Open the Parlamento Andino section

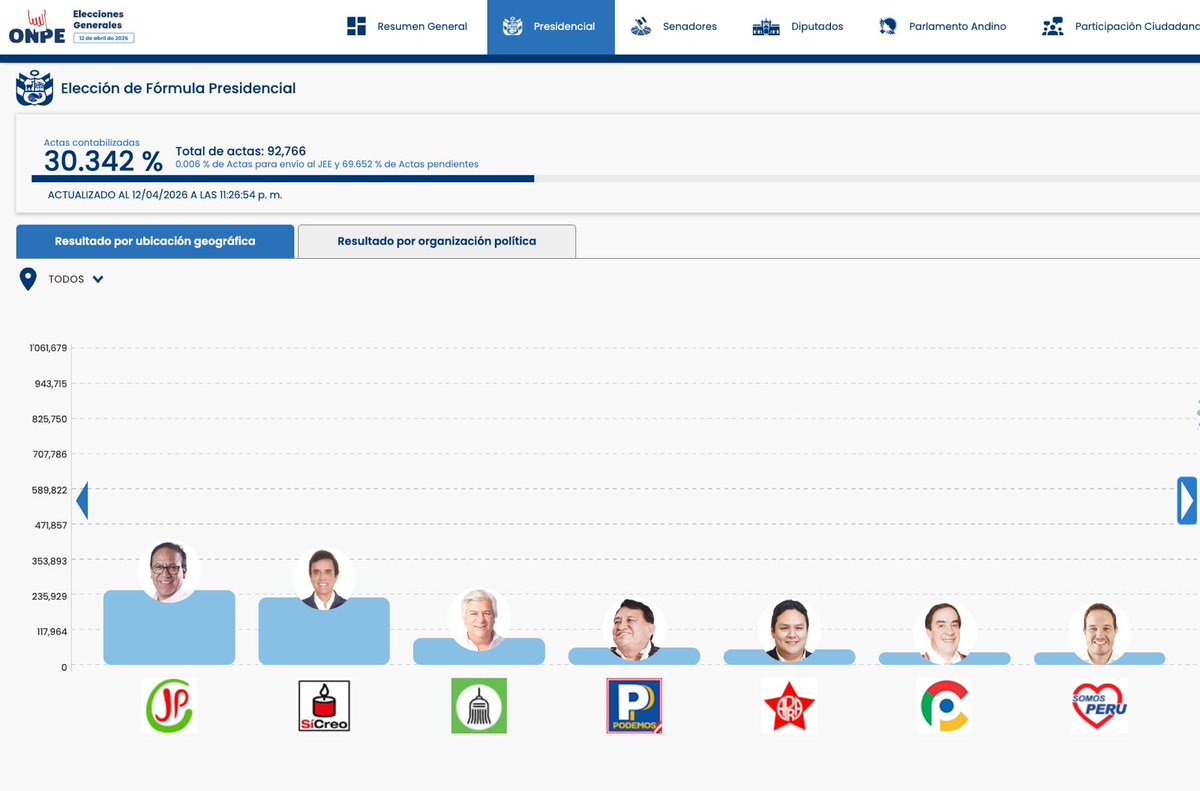point(942,27)
